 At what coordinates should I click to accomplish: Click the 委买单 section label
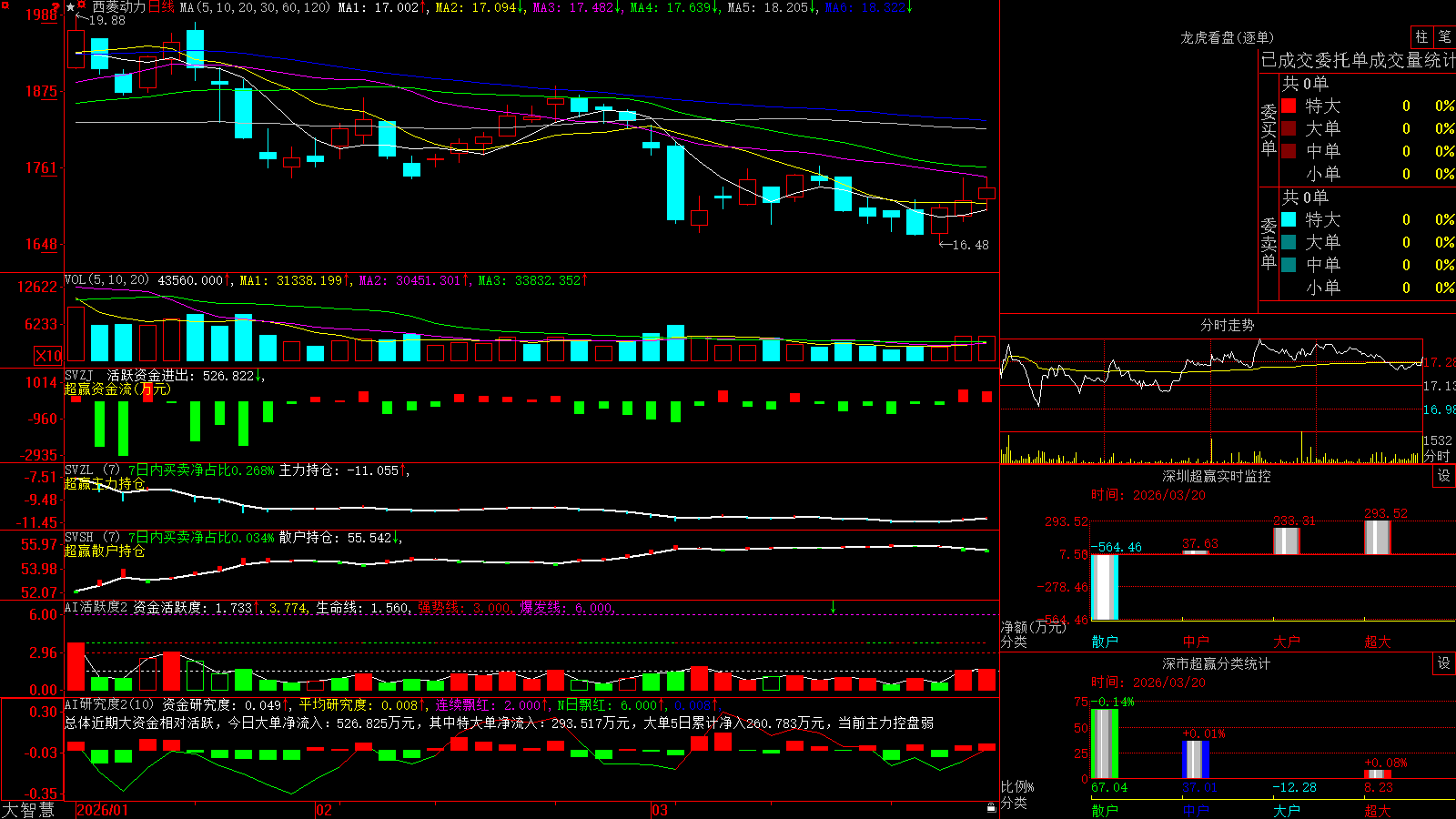click(1269, 129)
